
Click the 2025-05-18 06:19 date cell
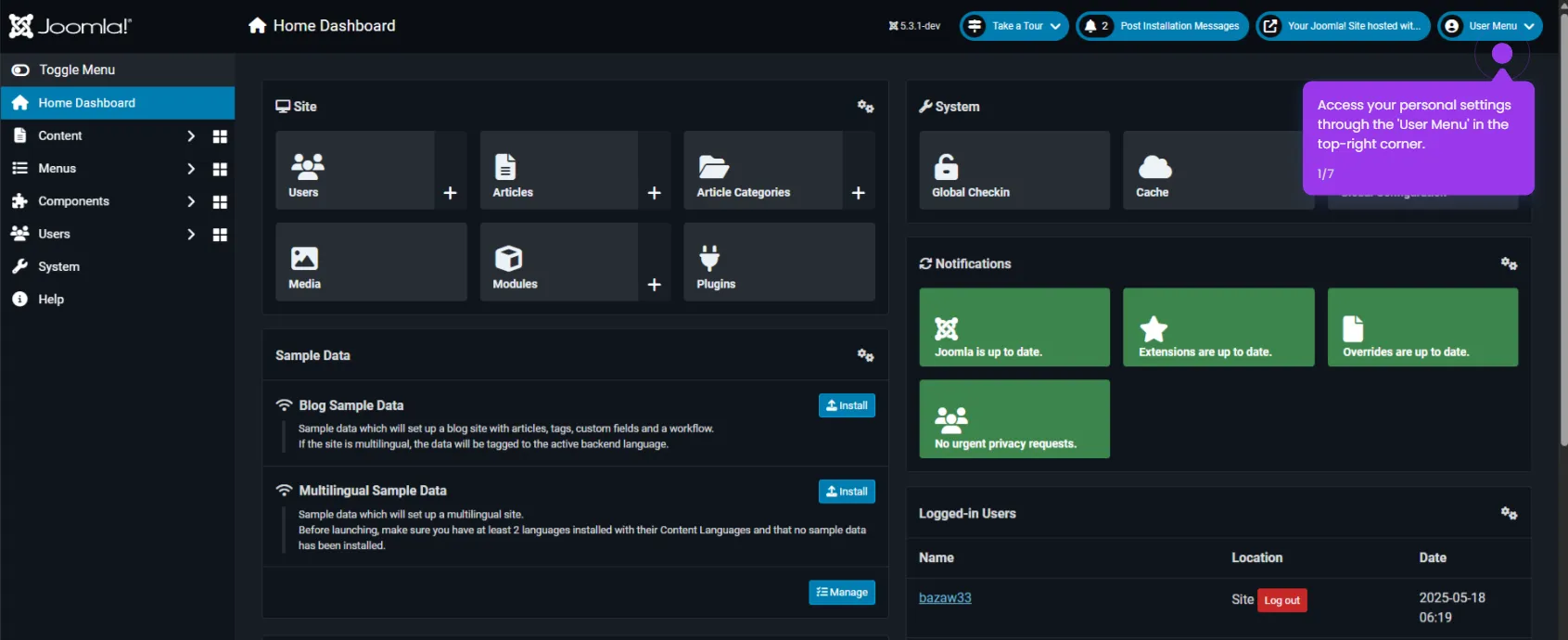pos(1452,608)
